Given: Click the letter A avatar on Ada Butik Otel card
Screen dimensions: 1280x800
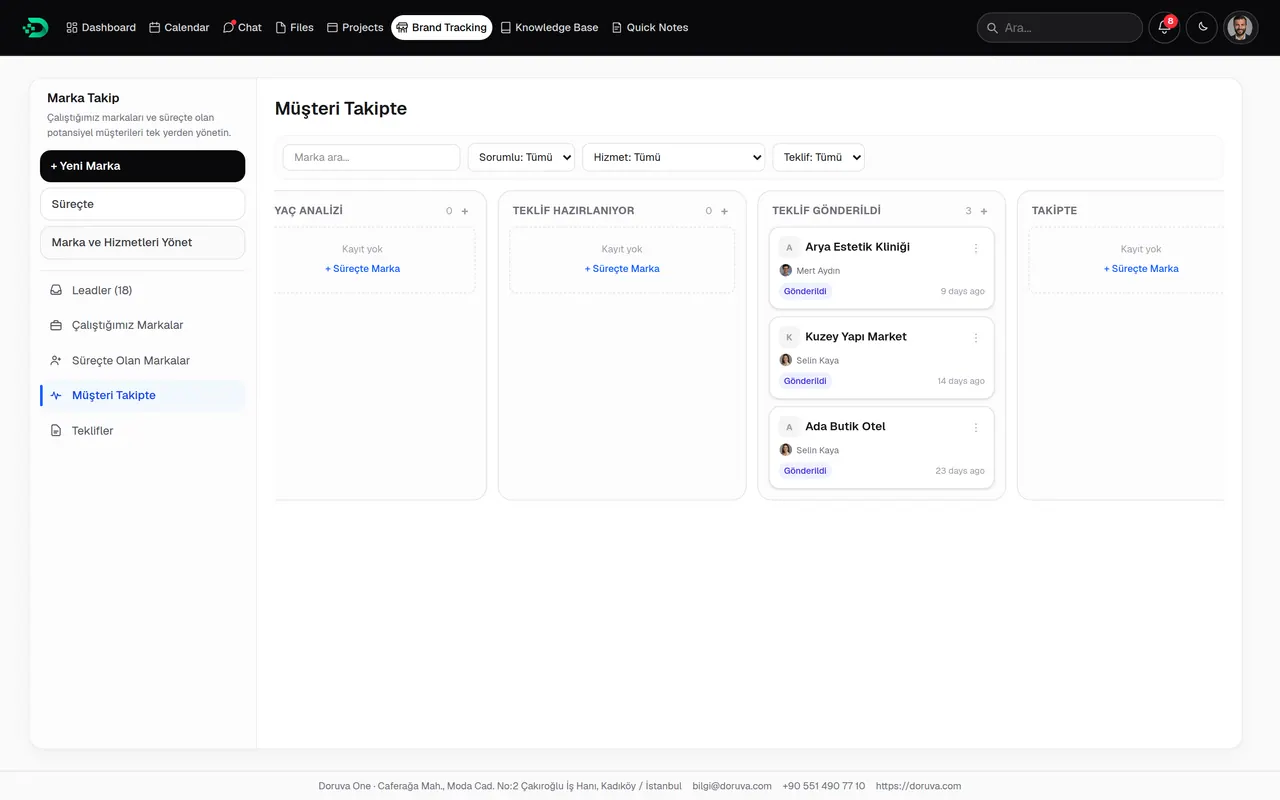Looking at the screenshot, I should [789, 427].
